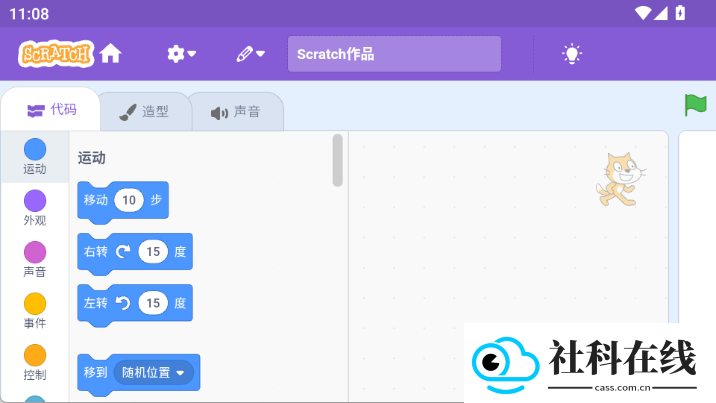Edit the Scratch作品 project title field
The image size is (716, 403).
coord(394,54)
